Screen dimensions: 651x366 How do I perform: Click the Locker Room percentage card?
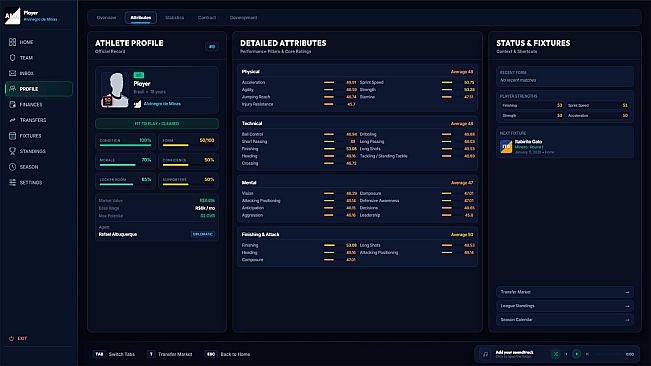(x=125, y=181)
